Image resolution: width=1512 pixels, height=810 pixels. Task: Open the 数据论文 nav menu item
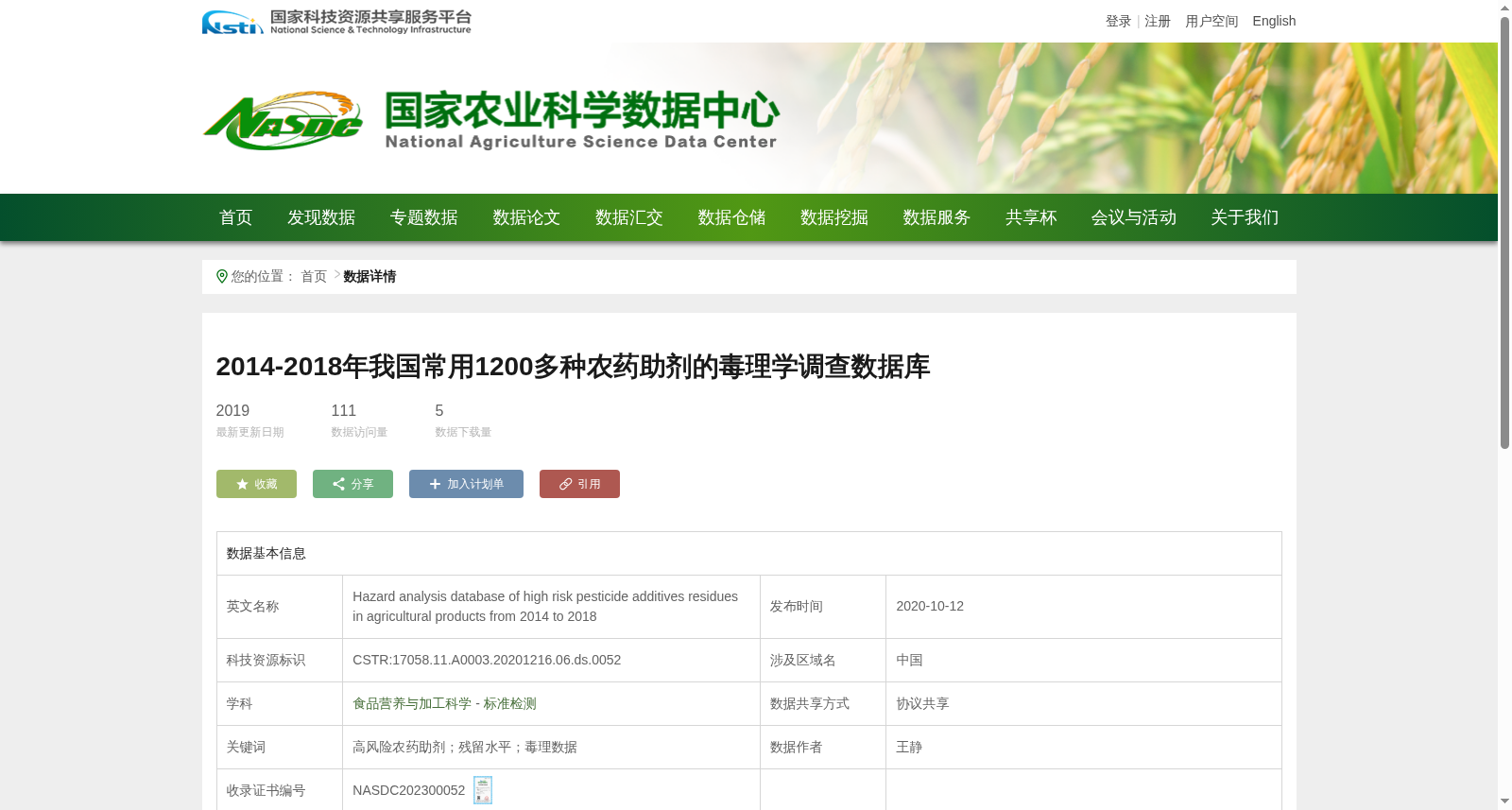526,217
